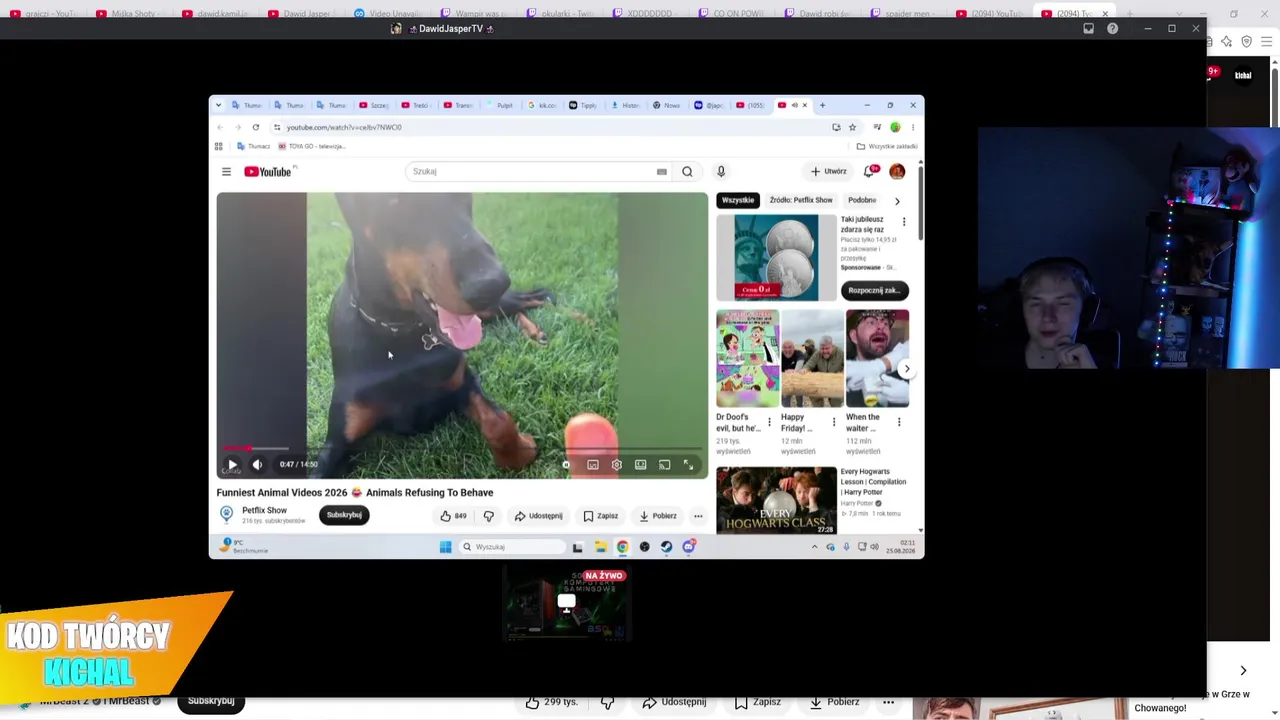This screenshot has height=720, width=1280.
Task: Switch to the Pulpit browser tab
Action: point(502,105)
